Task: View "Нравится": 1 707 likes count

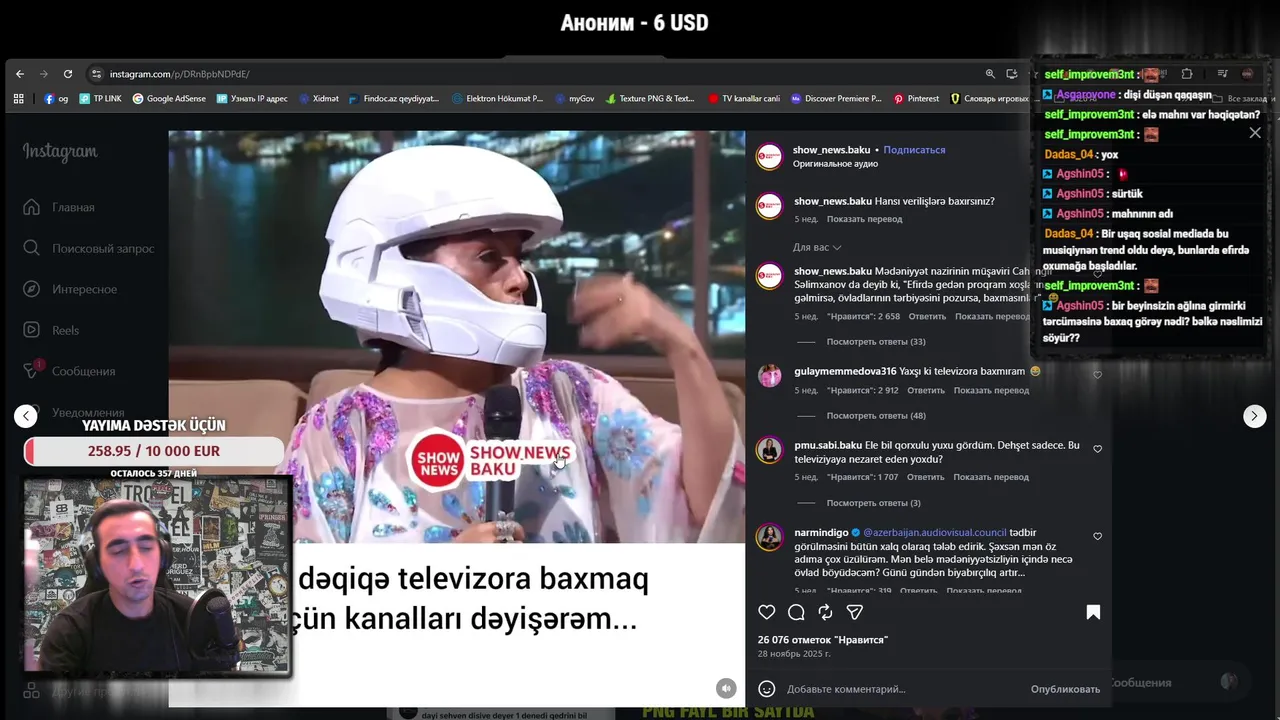Action: 862,478
